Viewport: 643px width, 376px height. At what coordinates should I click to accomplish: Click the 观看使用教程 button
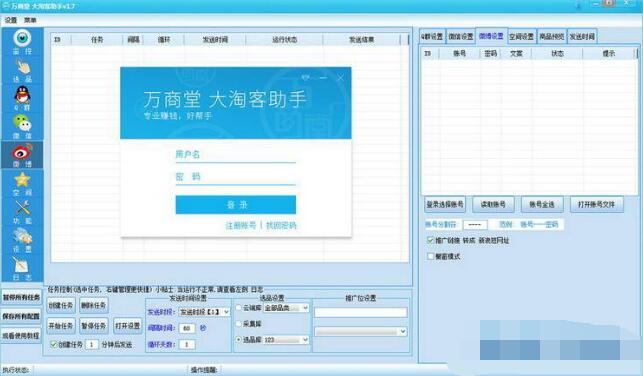[x=21, y=335]
